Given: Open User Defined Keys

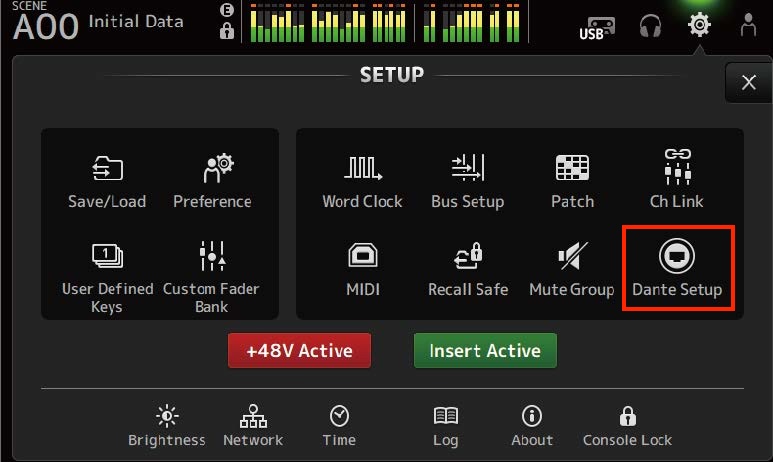Looking at the screenshot, I should [107, 278].
